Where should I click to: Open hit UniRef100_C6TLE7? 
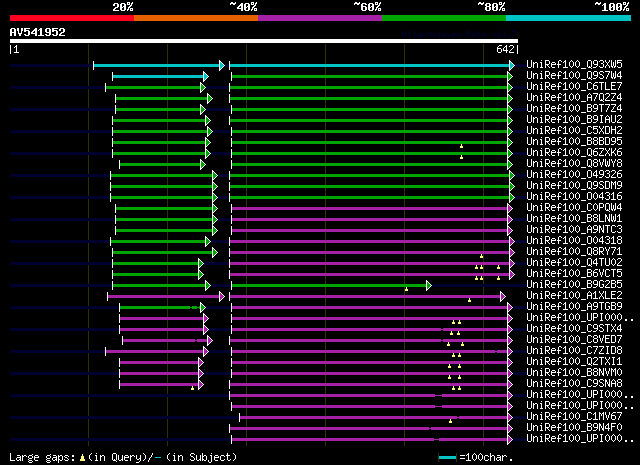pos(574,87)
